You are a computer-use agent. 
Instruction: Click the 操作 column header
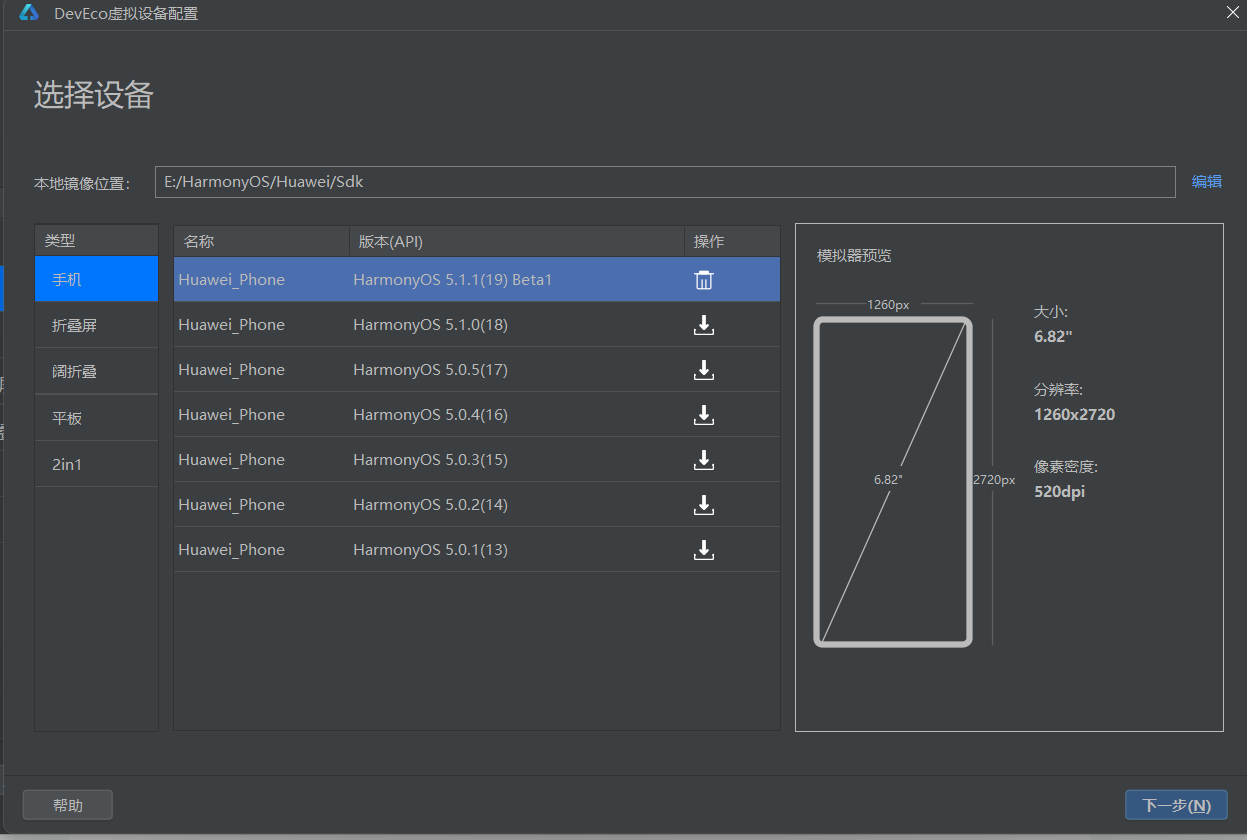(x=732, y=241)
